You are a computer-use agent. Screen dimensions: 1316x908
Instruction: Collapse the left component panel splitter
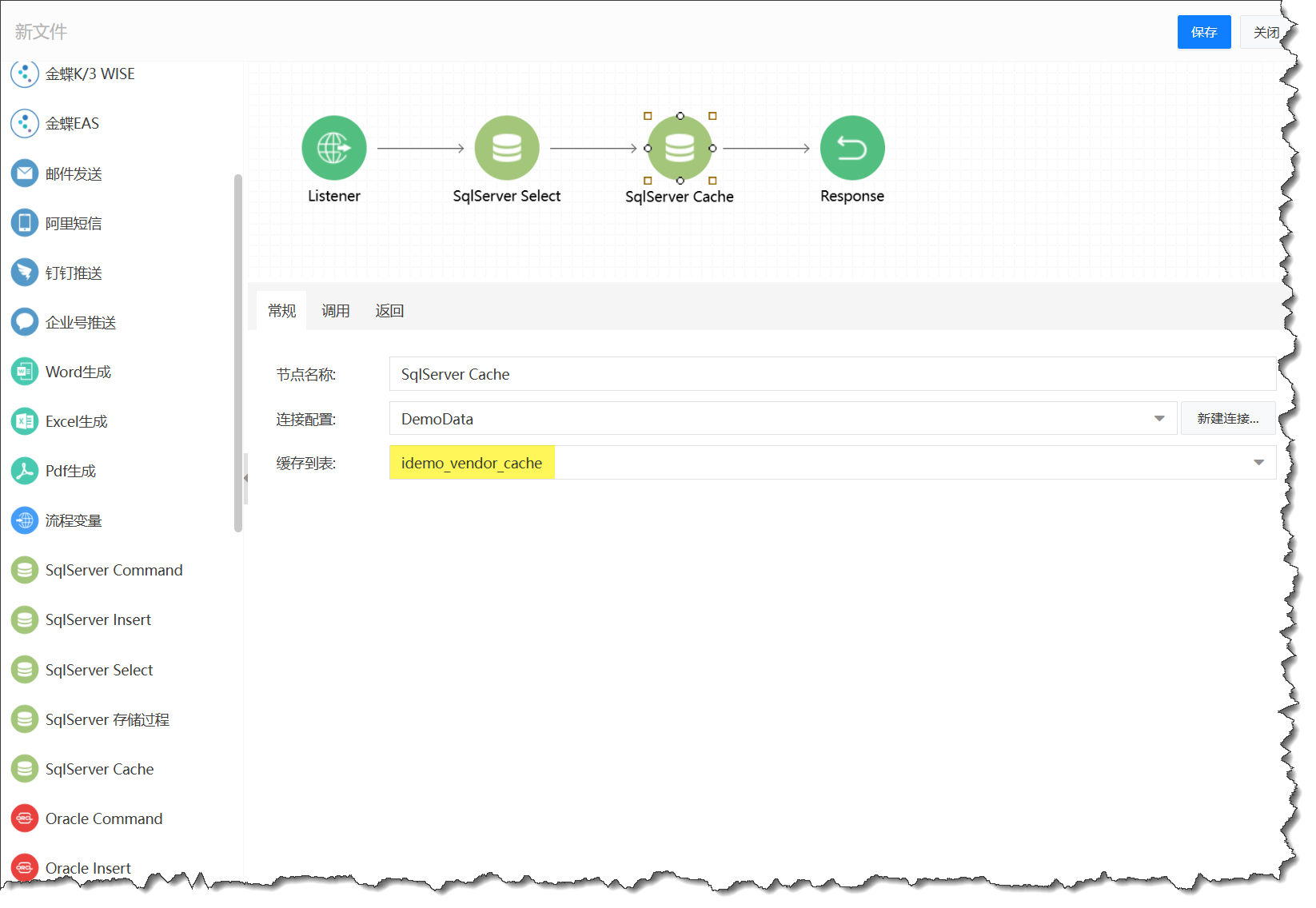pos(245,478)
